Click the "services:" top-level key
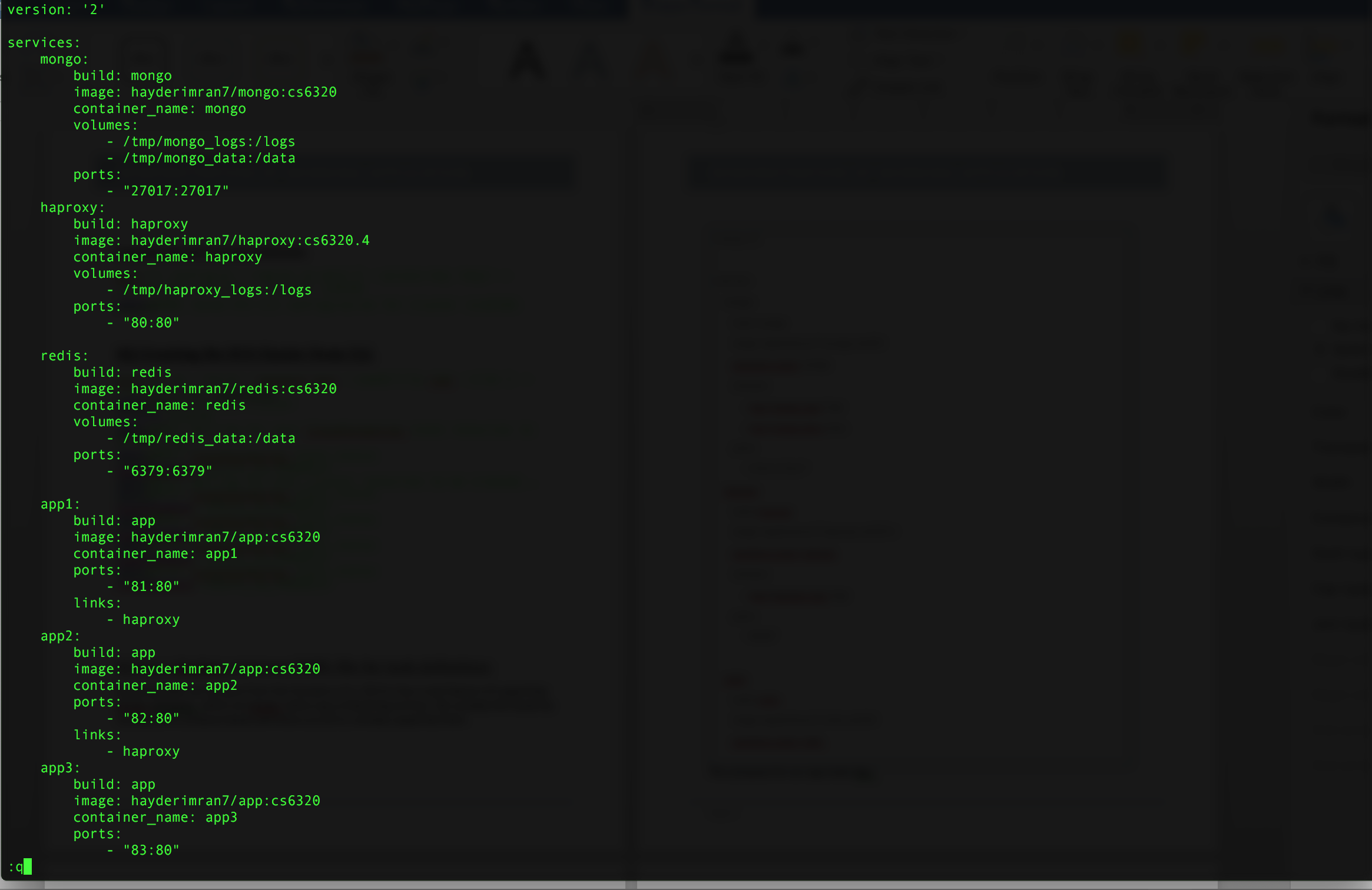This screenshot has width=1372, height=890. pos(44,42)
